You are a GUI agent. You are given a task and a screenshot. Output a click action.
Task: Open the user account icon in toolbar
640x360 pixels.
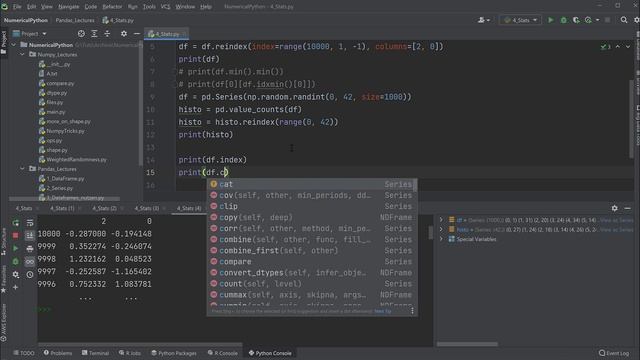pyautogui.click(x=484, y=20)
